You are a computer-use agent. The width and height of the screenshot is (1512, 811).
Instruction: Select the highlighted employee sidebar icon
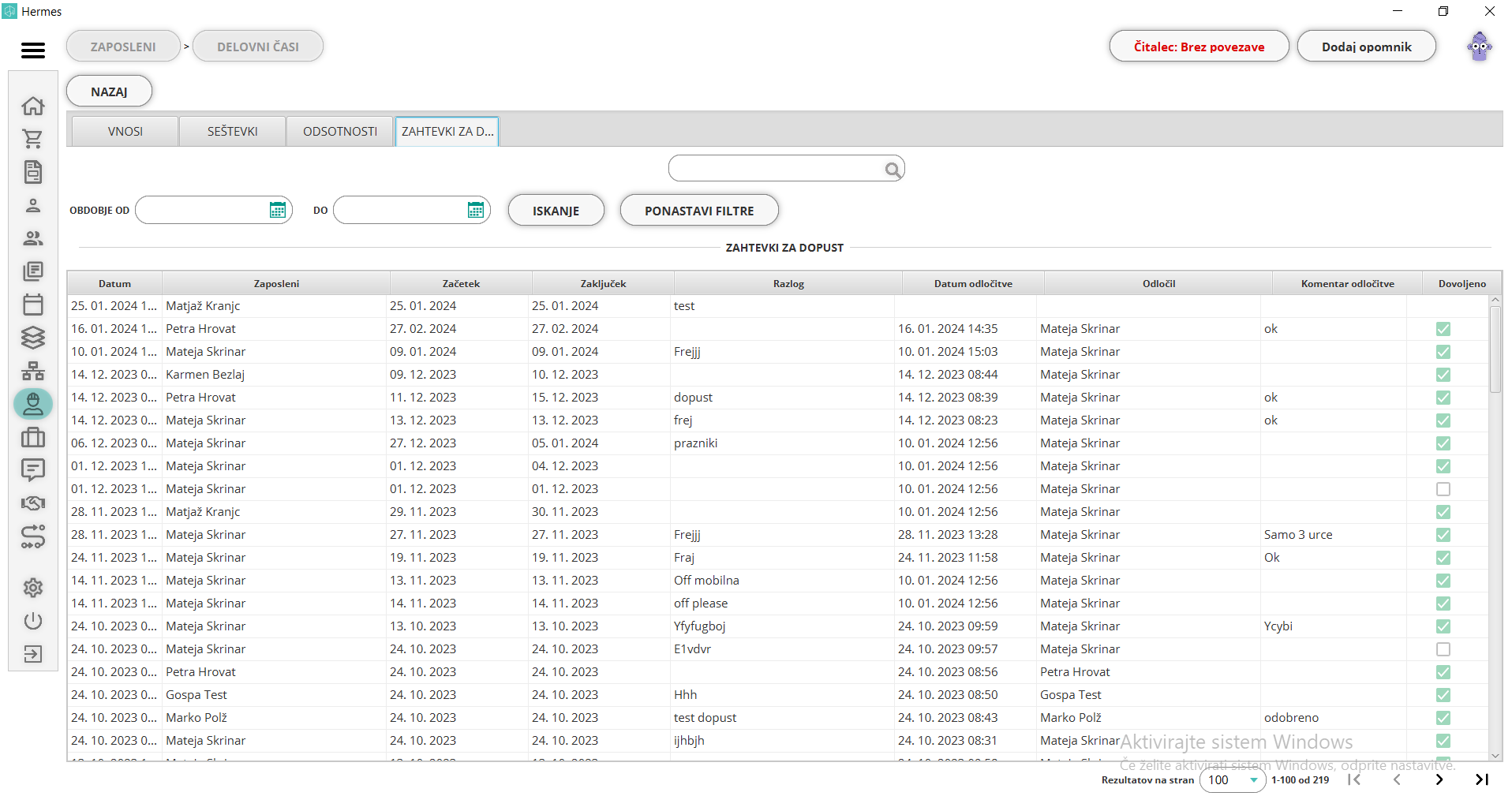[x=33, y=404]
